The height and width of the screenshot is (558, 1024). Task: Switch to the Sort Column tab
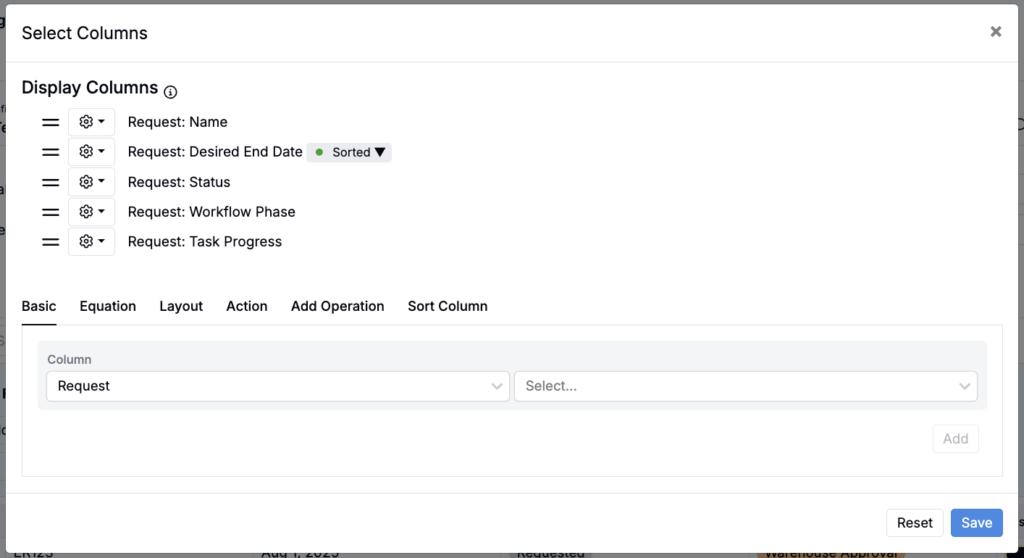pos(447,306)
